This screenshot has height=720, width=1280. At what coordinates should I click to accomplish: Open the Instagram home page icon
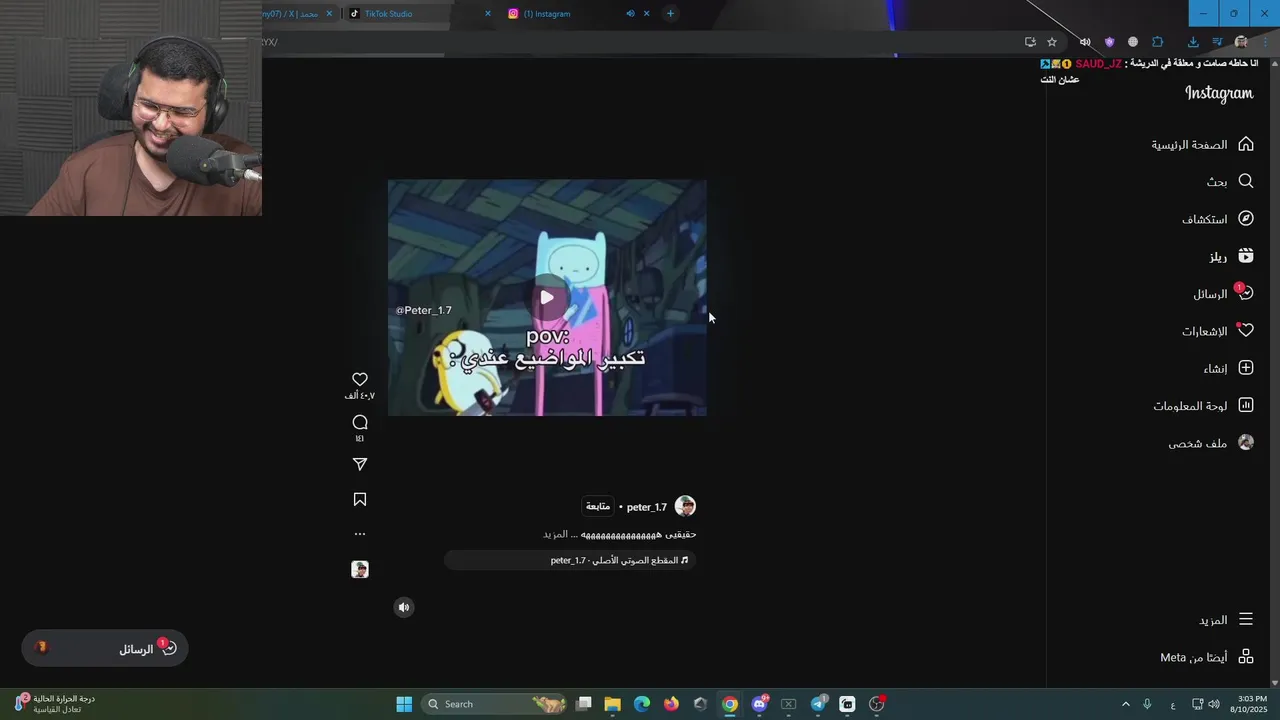pyautogui.click(x=1246, y=144)
